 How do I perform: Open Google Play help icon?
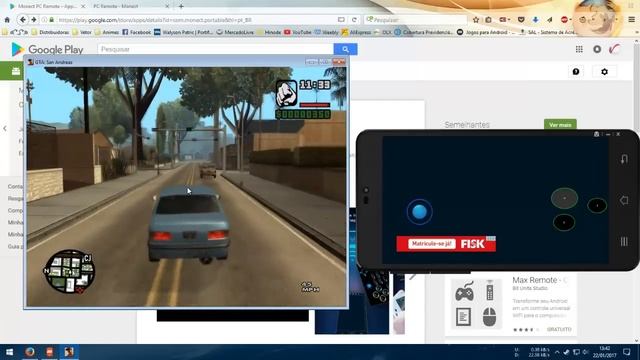coord(576,72)
